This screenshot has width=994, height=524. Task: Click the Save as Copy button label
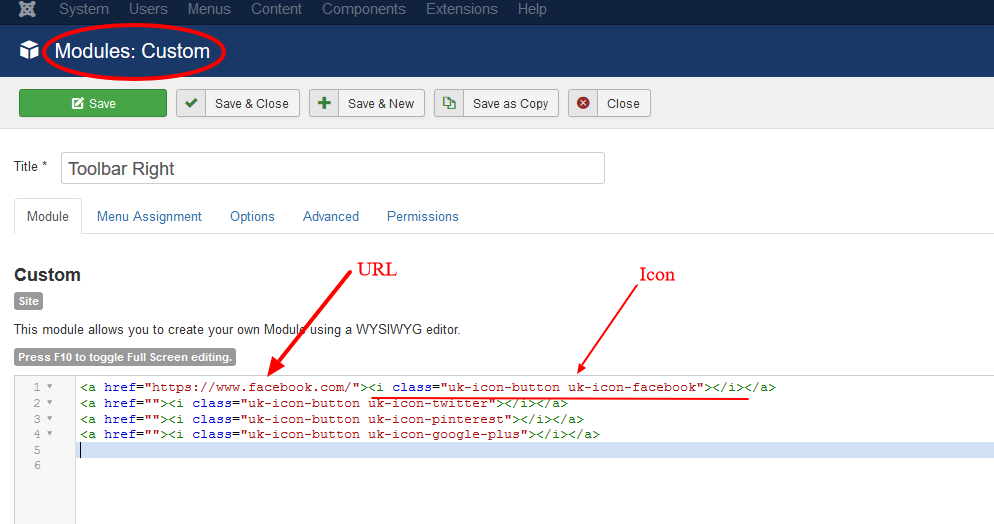(510, 103)
